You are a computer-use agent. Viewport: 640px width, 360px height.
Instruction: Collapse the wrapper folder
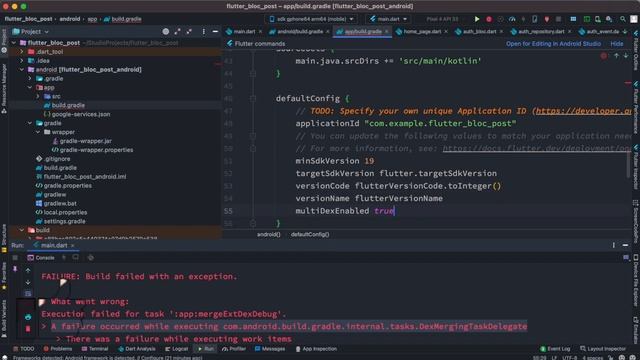click(38, 132)
